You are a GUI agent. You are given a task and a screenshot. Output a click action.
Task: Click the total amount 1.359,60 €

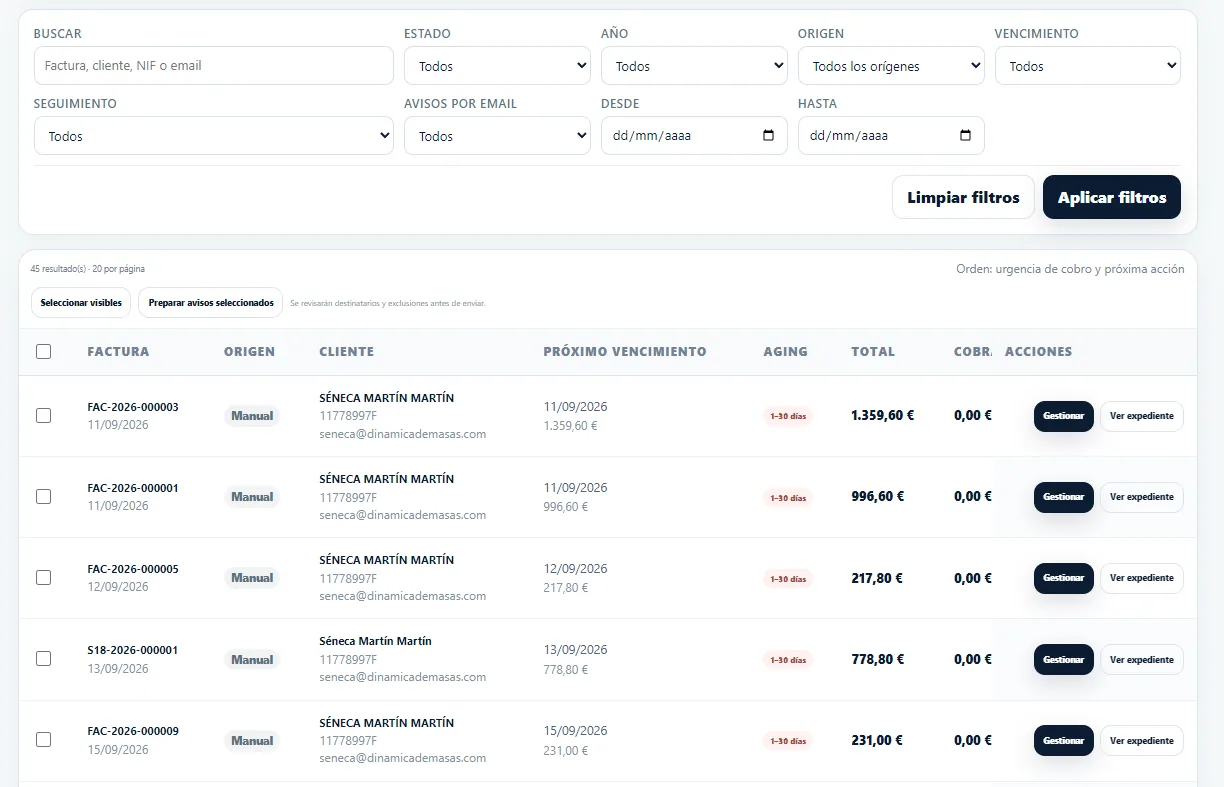(x=883, y=415)
